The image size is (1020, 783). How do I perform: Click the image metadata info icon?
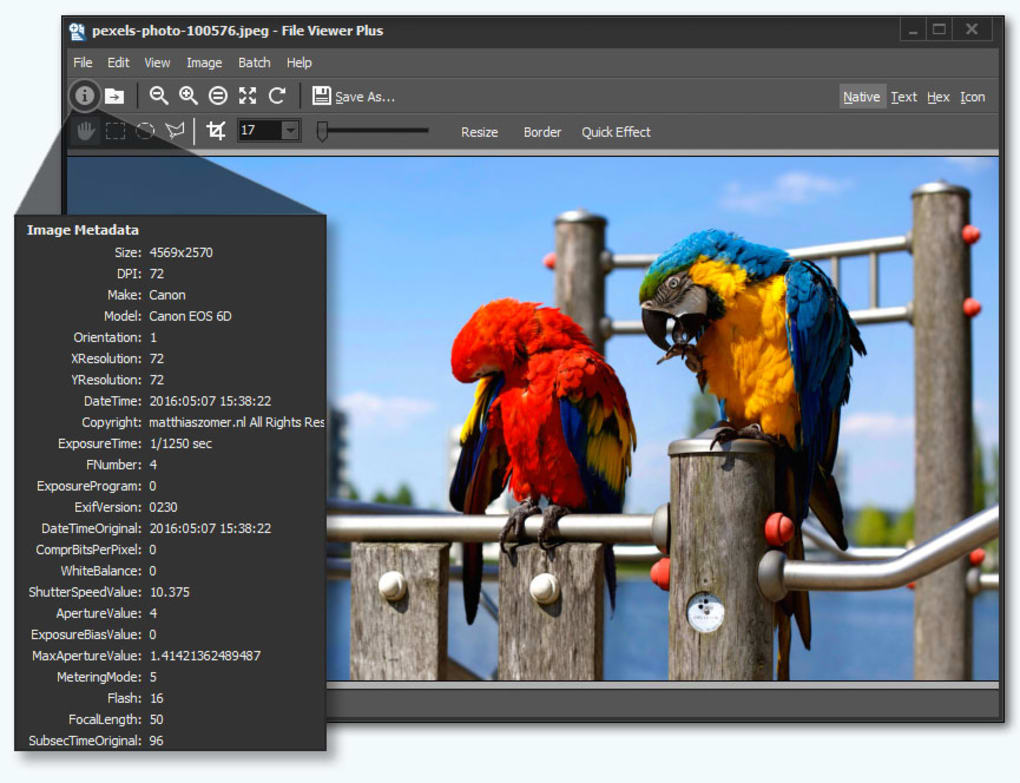(85, 96)
